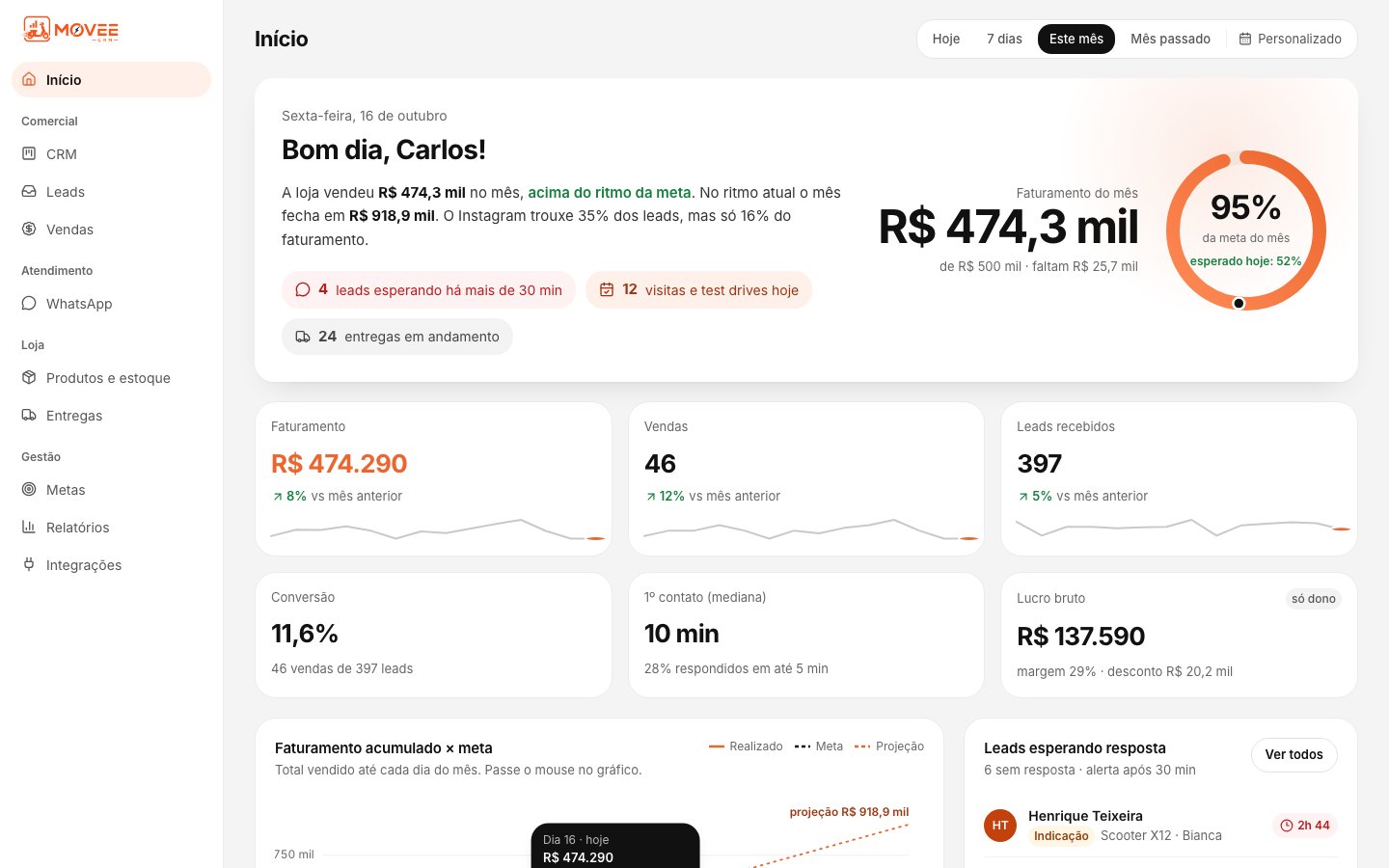Click the Dia 16 hoje chart tooltip
Image resolution: width=1389 pixels, height=868 pixels.
coord(615,846)
